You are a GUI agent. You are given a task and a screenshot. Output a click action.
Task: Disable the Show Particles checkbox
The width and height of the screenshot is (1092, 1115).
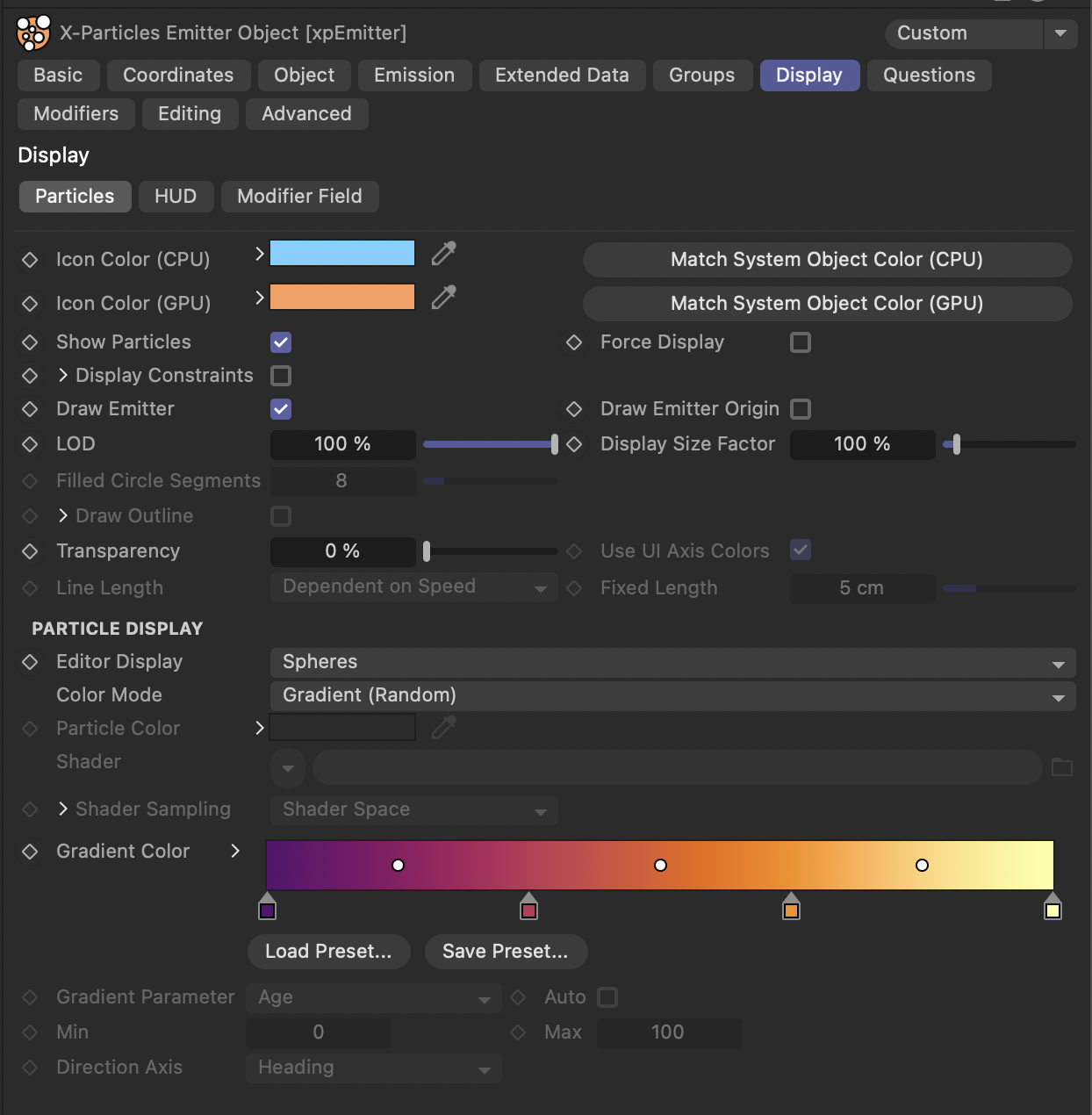281,342
